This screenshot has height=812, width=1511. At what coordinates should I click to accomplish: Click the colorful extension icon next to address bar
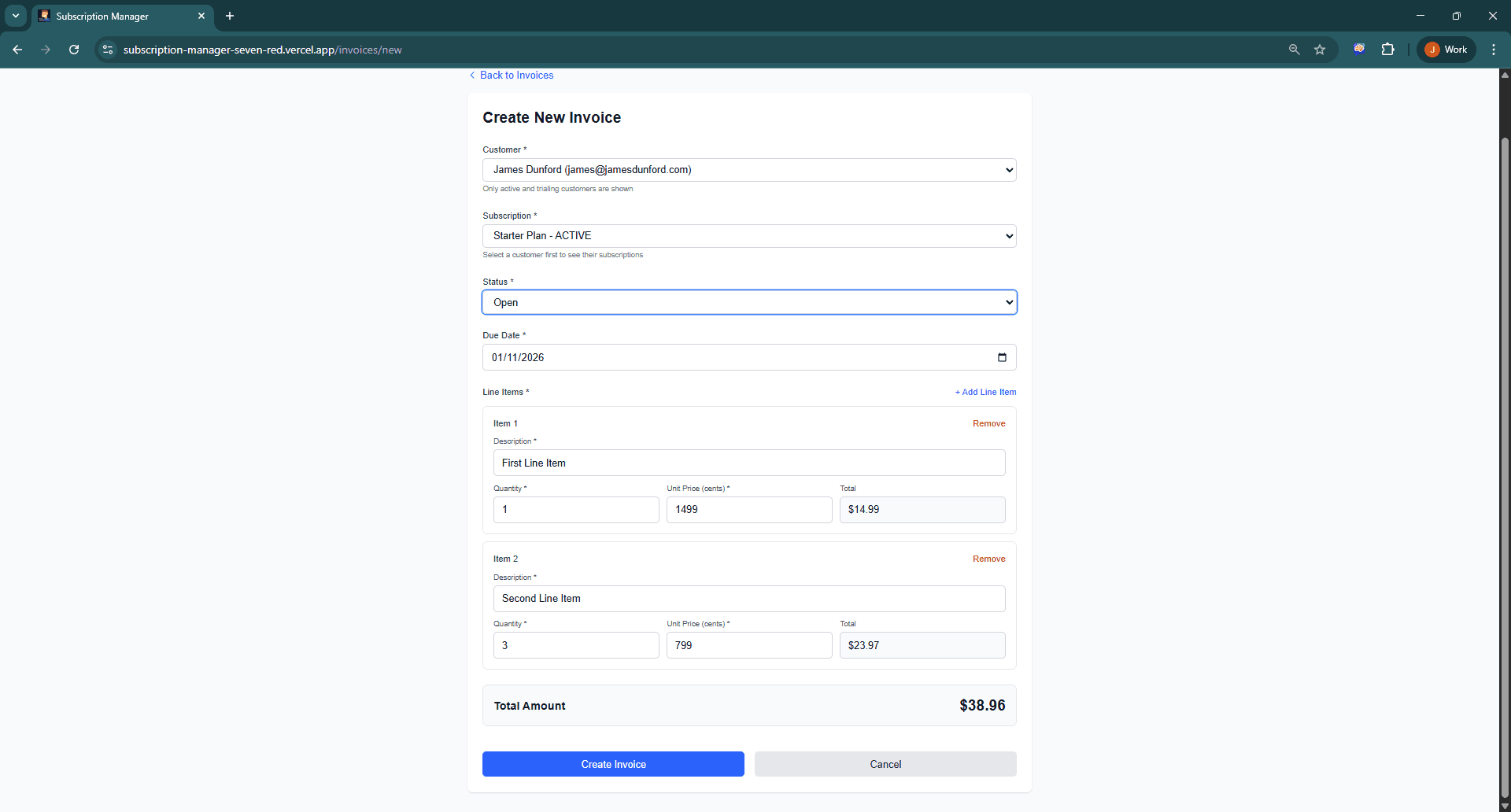(x=1359, y=49)
